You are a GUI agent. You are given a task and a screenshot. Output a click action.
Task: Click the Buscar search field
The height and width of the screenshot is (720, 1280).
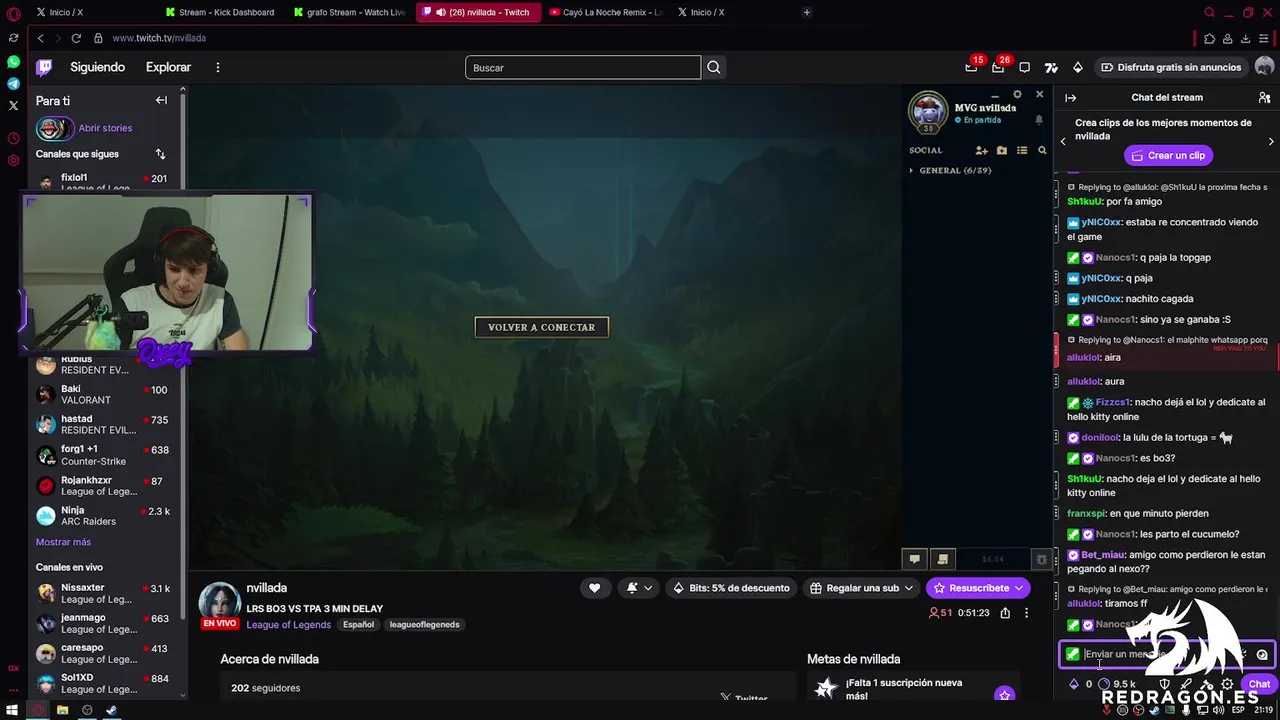583,67
